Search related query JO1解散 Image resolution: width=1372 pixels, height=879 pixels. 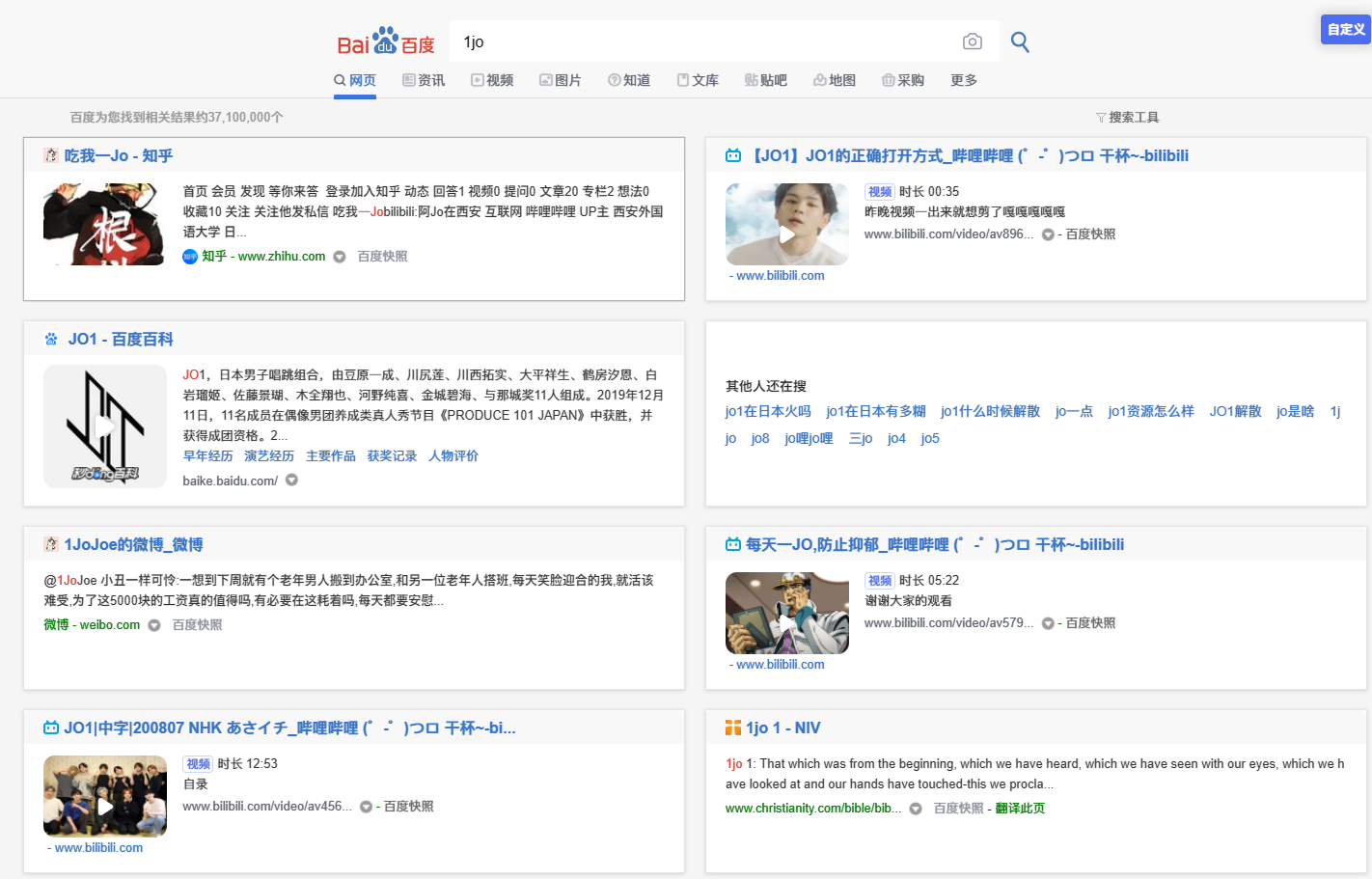tap(1236, 411)
